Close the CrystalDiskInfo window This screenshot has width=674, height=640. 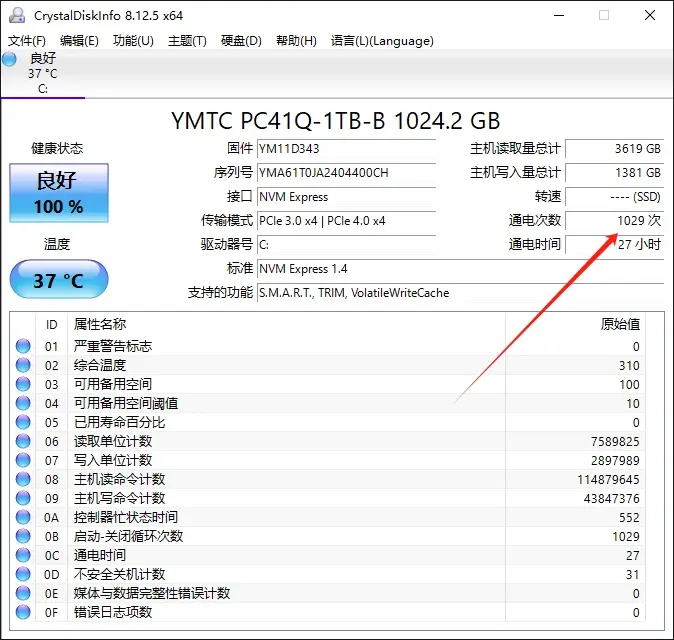point(650,15)
